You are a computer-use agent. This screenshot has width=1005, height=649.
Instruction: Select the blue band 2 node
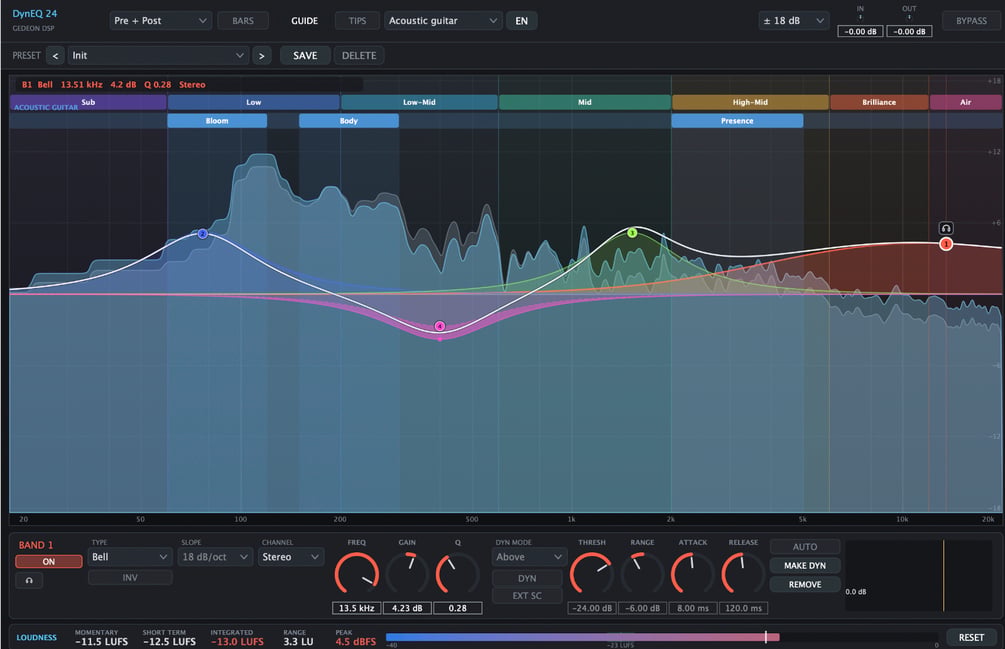(x=203, y=234)
